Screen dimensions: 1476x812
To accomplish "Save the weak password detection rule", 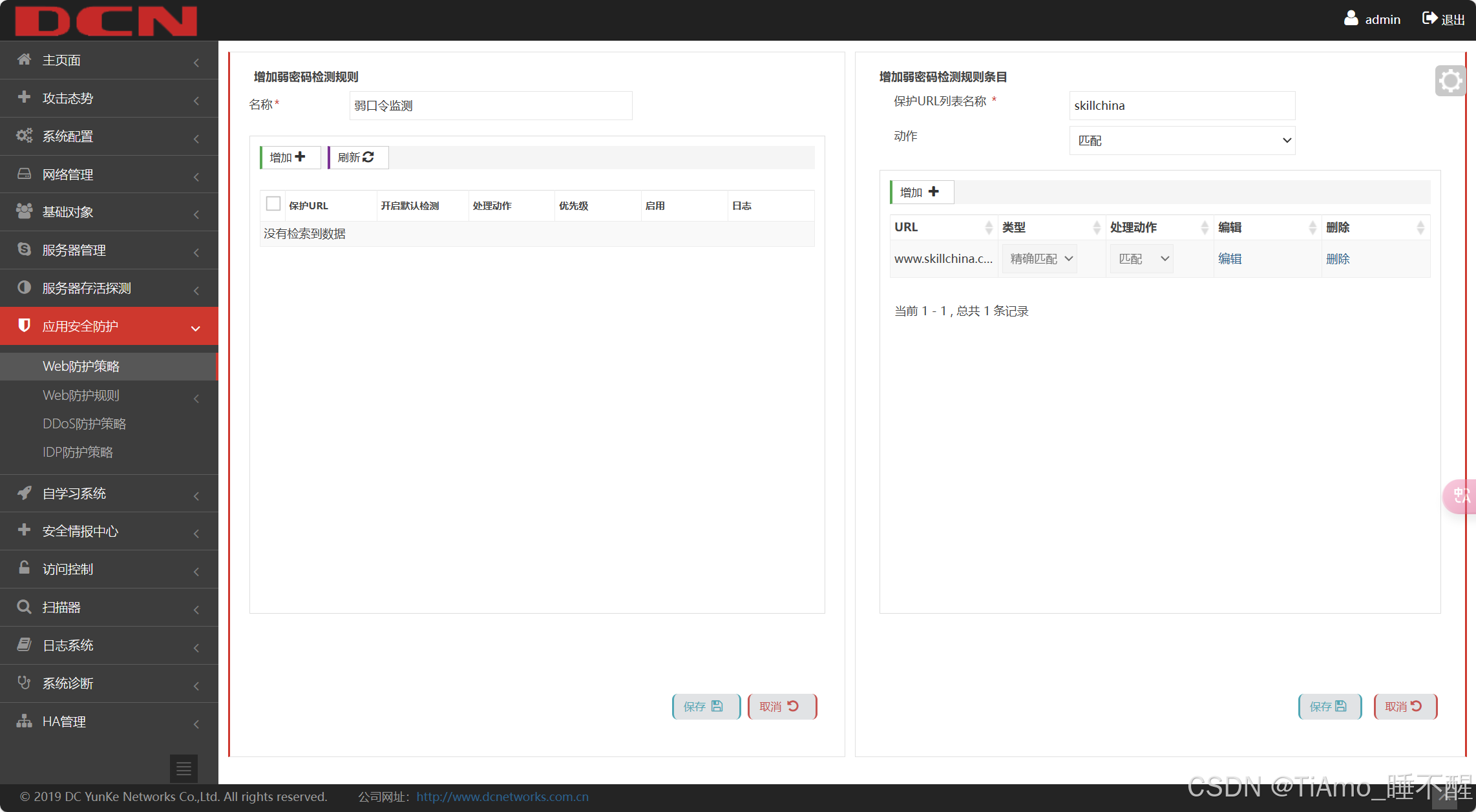I will coord(706,706).
